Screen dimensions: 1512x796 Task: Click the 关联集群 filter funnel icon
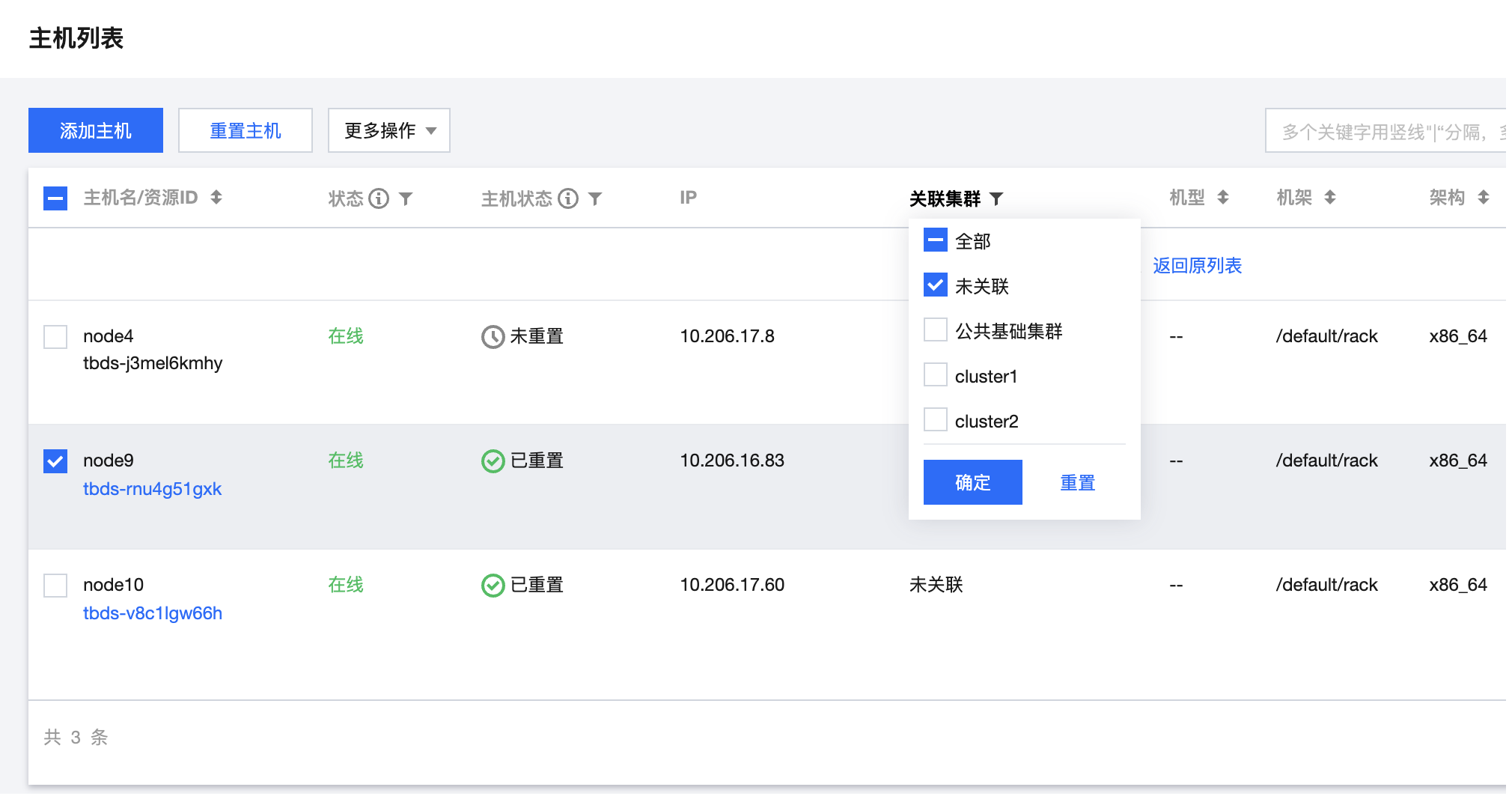coord(996,198)
